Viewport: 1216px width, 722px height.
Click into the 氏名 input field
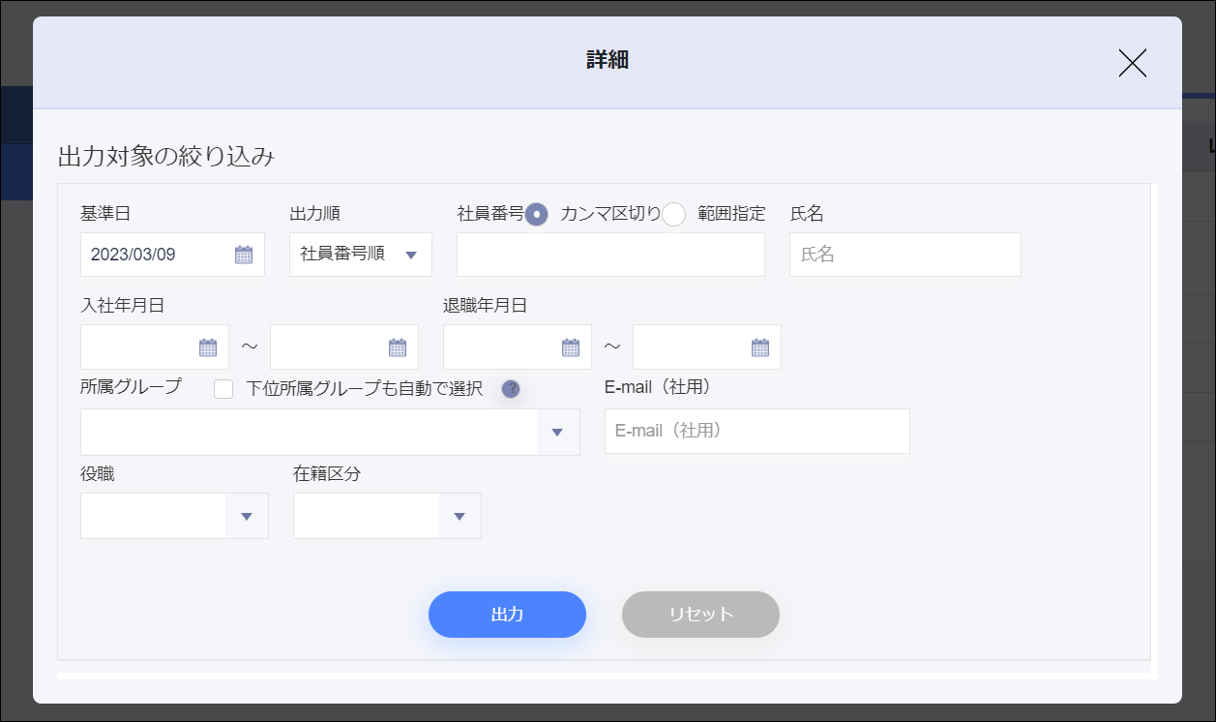[x=904, y=255]
